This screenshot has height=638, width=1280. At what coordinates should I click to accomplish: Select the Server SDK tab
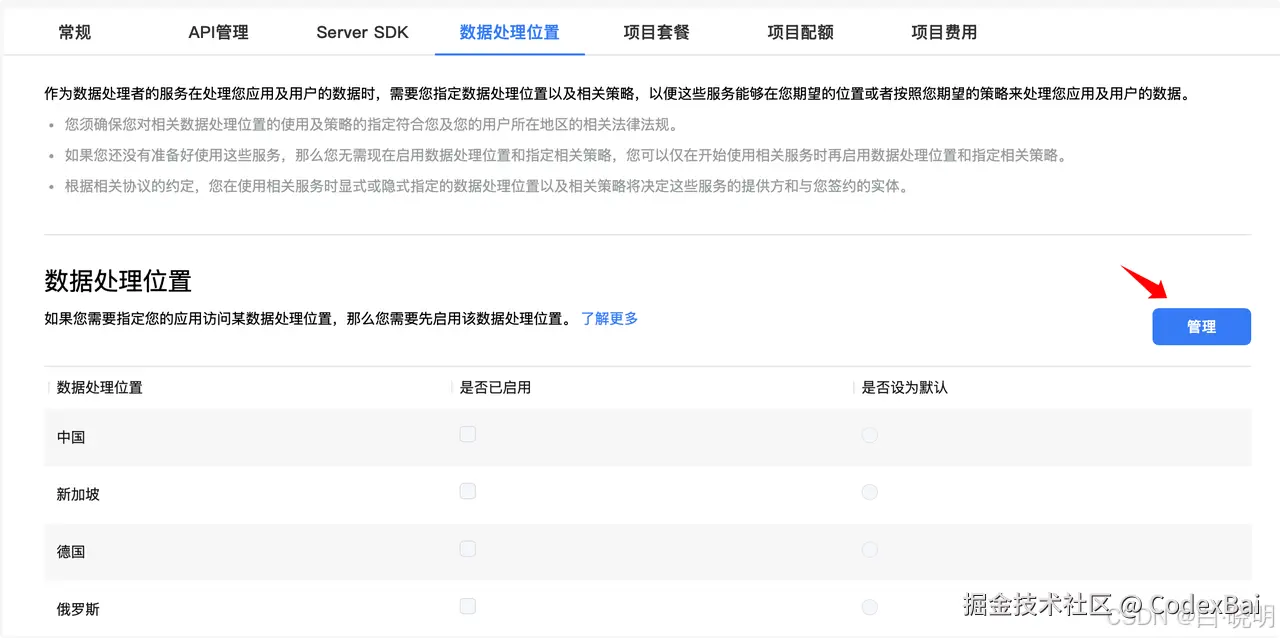coord(362,32)
